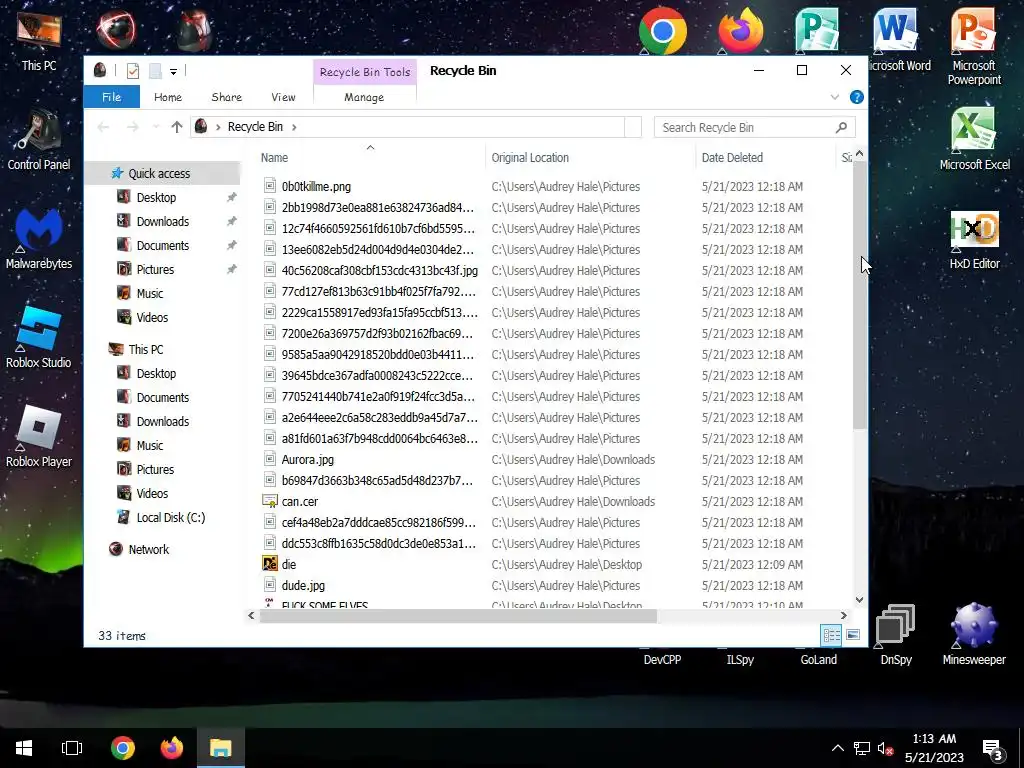This screenshot has width=1024, height=768.
Task: Launch HxD Editor desktop icon
Action: (x=974, y=239)
